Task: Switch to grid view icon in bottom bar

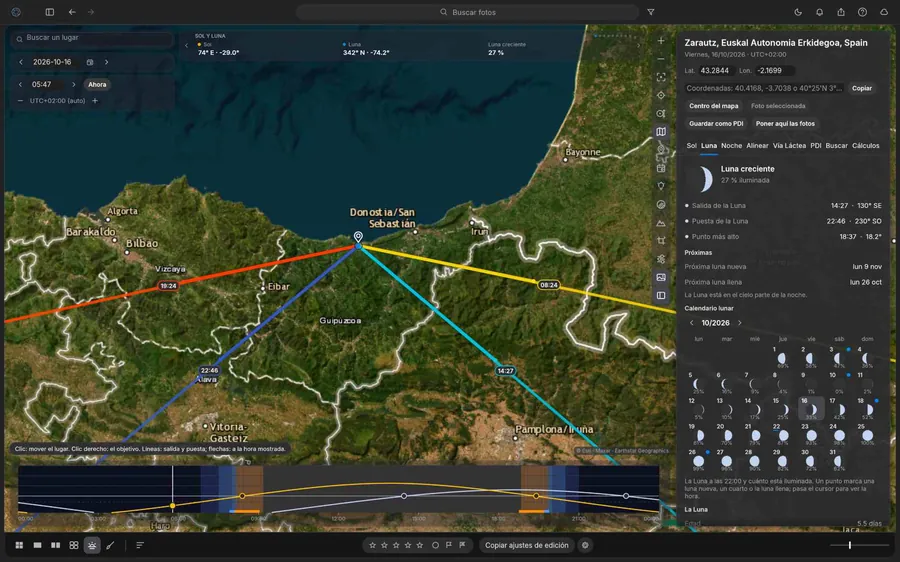Action: point(19,545)
